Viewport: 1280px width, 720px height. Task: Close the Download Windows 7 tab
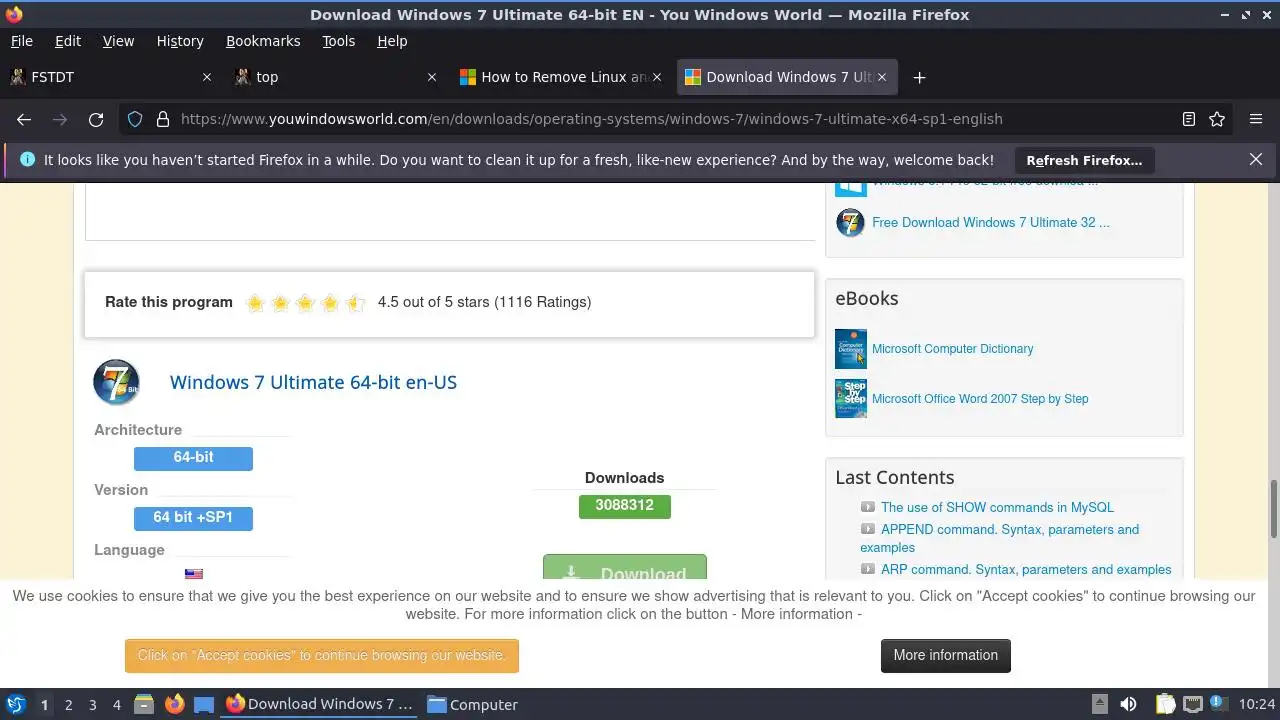(x=882, y=77)
